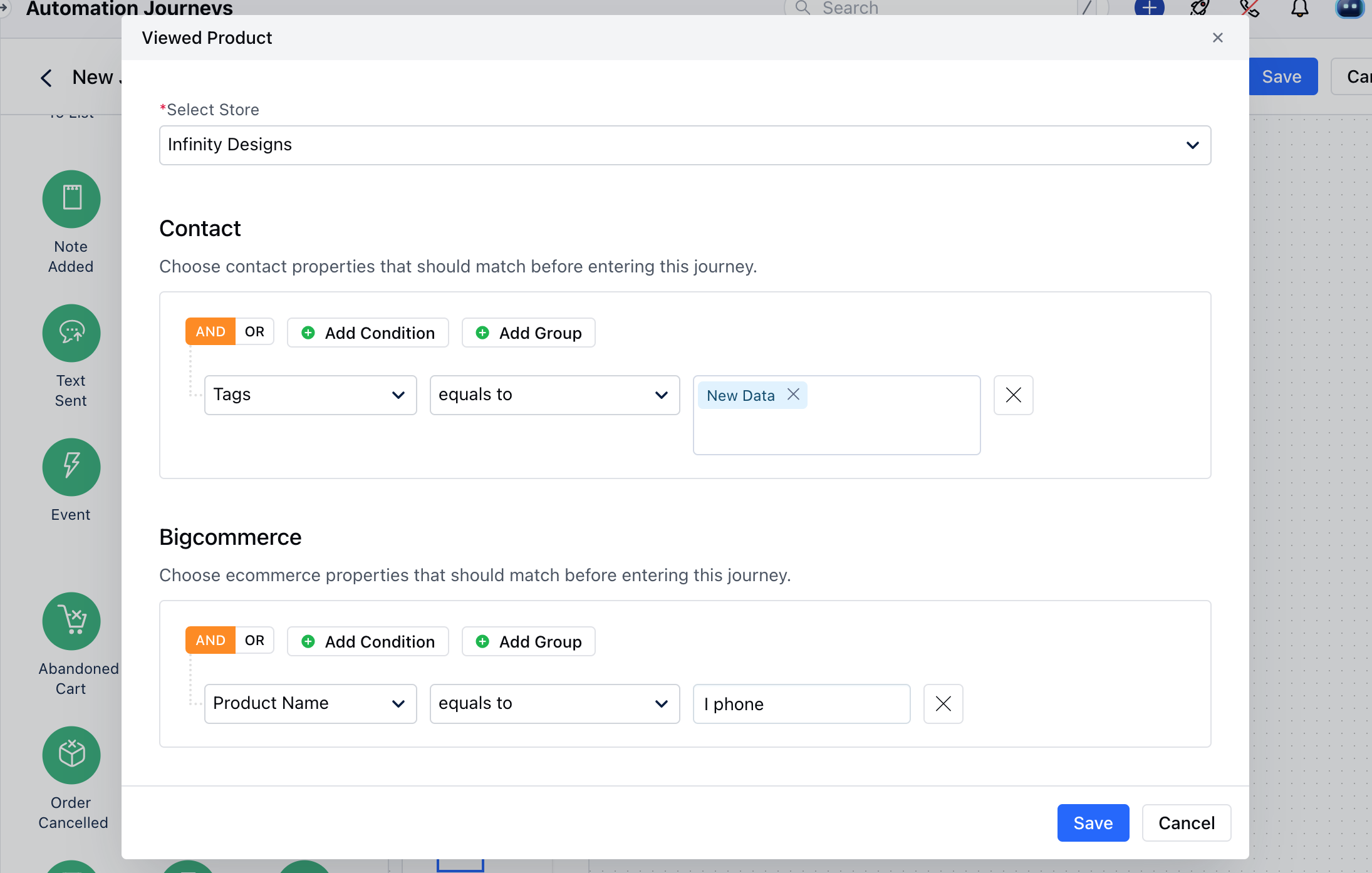
Task: Remove the New Data tag chip
Action: [793, 395]
